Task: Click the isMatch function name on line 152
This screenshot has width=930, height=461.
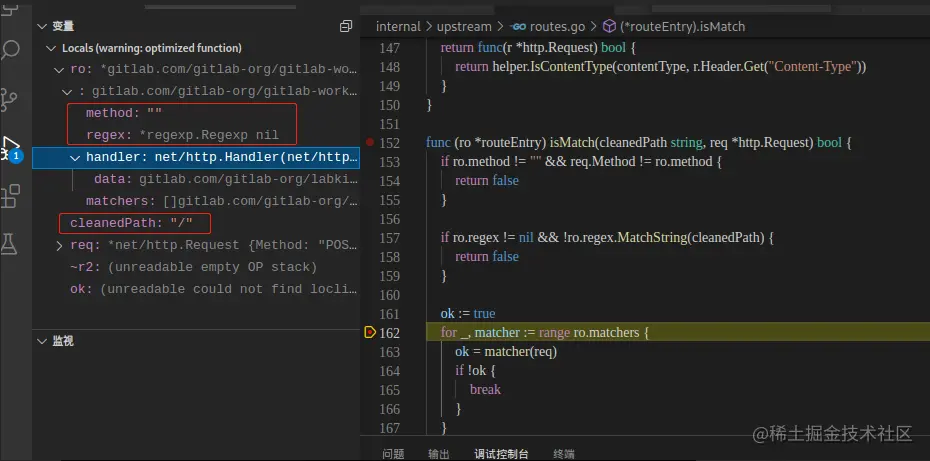Action: click(571, 142)
